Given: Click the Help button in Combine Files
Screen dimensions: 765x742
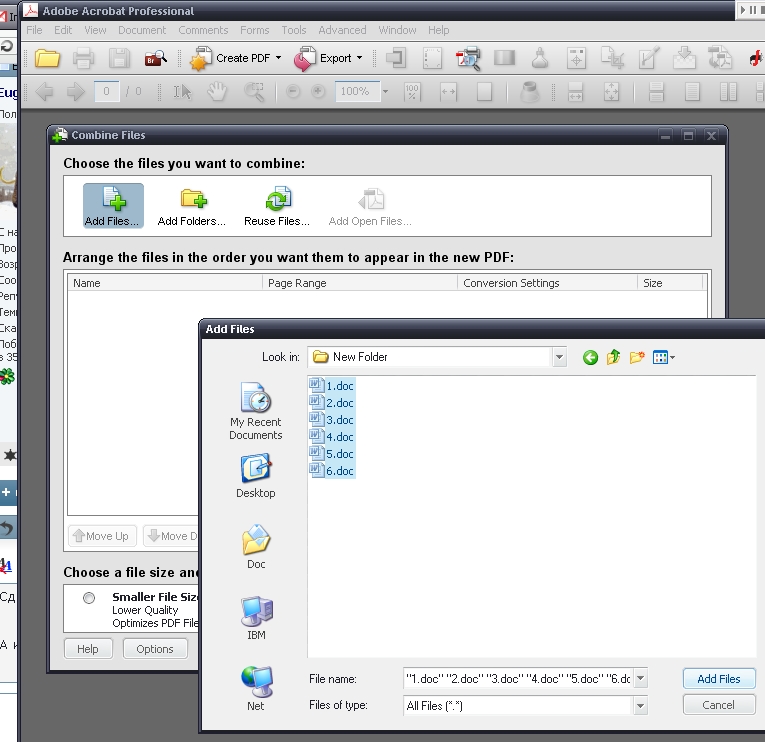Looking at the screenshot, I should pos(88,649).
